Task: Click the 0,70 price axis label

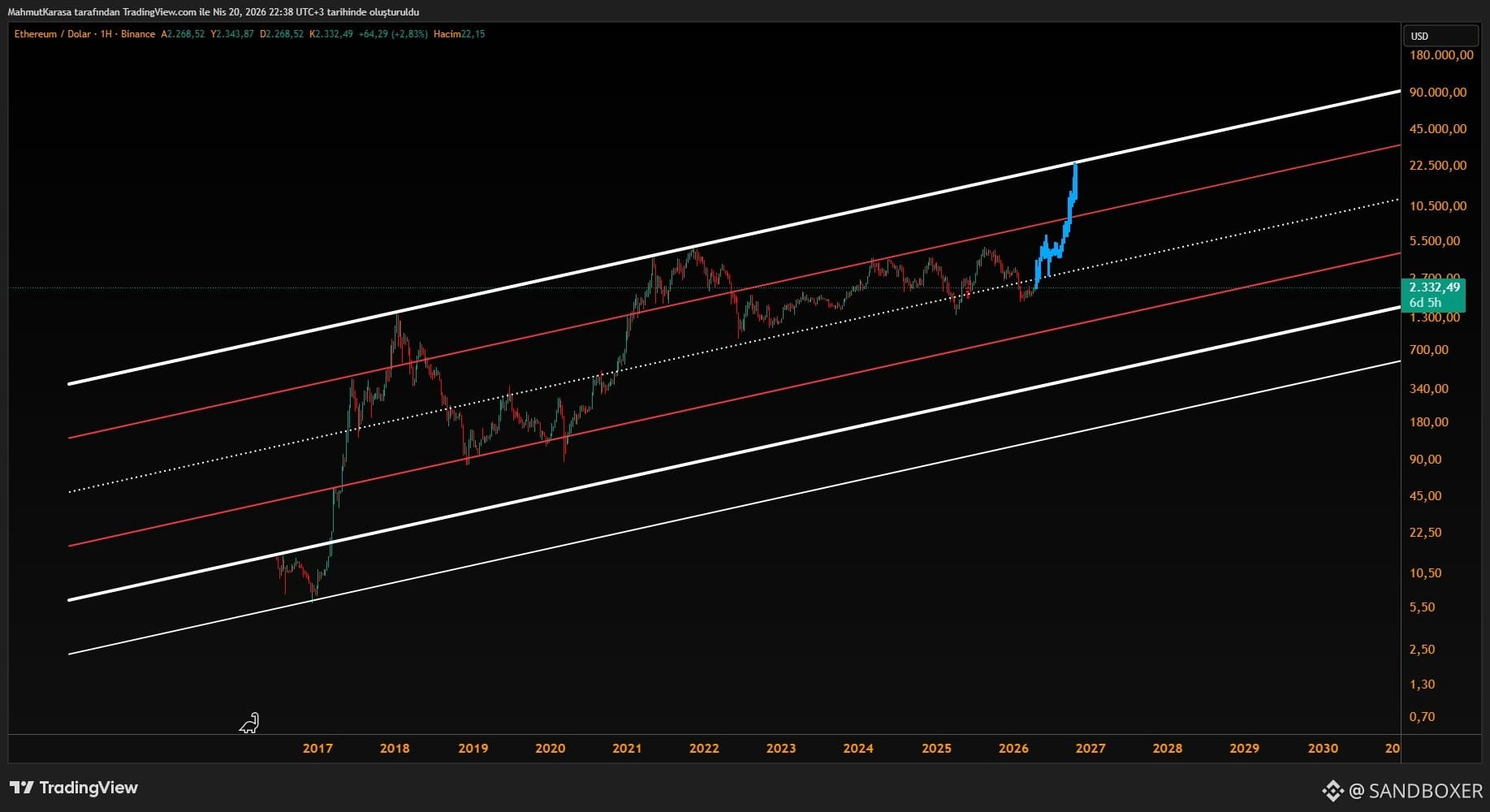Action: 1423,716
